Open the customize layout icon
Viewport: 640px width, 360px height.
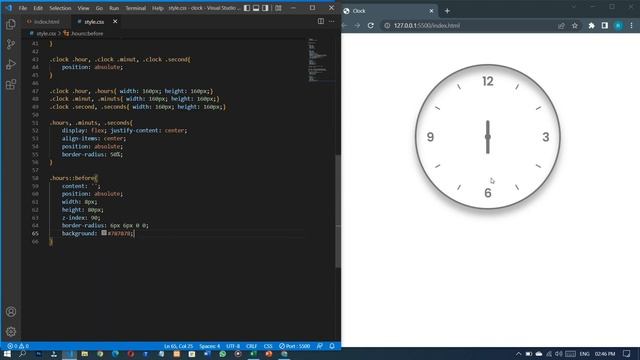coord(278,8)
